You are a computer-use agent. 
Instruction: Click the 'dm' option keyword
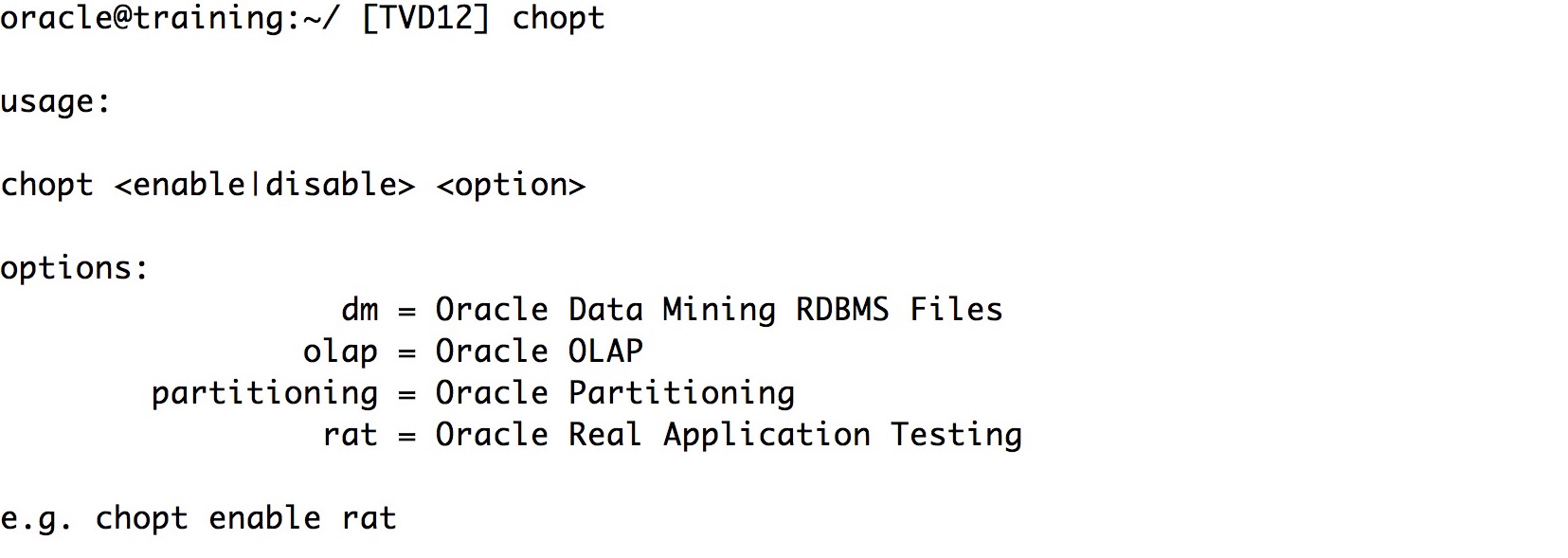(x=360, y=310)
